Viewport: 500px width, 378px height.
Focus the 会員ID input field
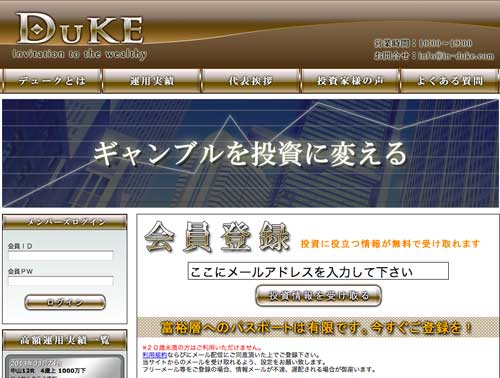(x=61, y=256)
